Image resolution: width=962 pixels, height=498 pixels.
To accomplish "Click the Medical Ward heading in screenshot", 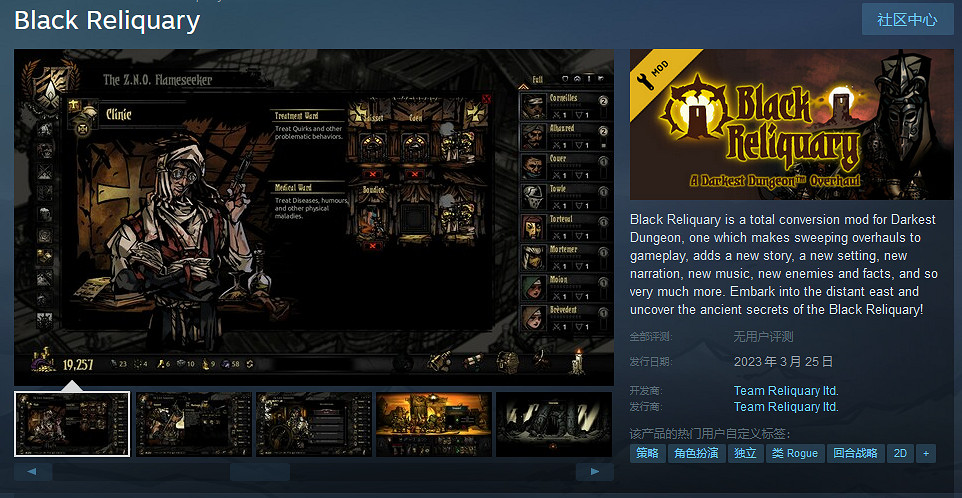I will click(294, 188).
